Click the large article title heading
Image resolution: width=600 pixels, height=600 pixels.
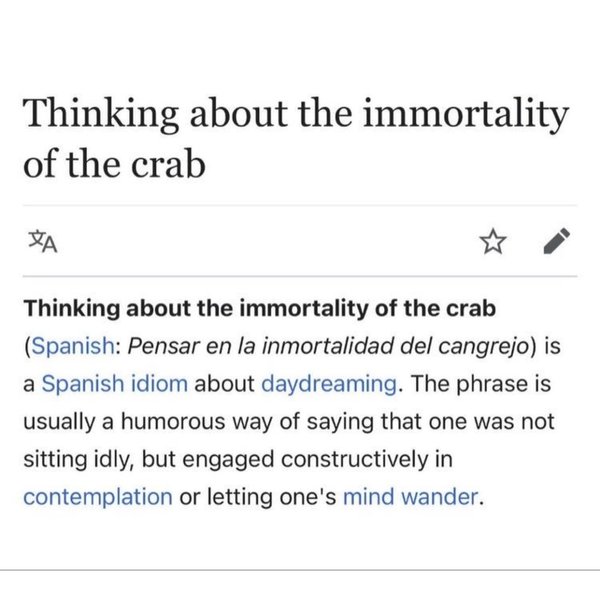pyautogui.click(x=294, y=136)
